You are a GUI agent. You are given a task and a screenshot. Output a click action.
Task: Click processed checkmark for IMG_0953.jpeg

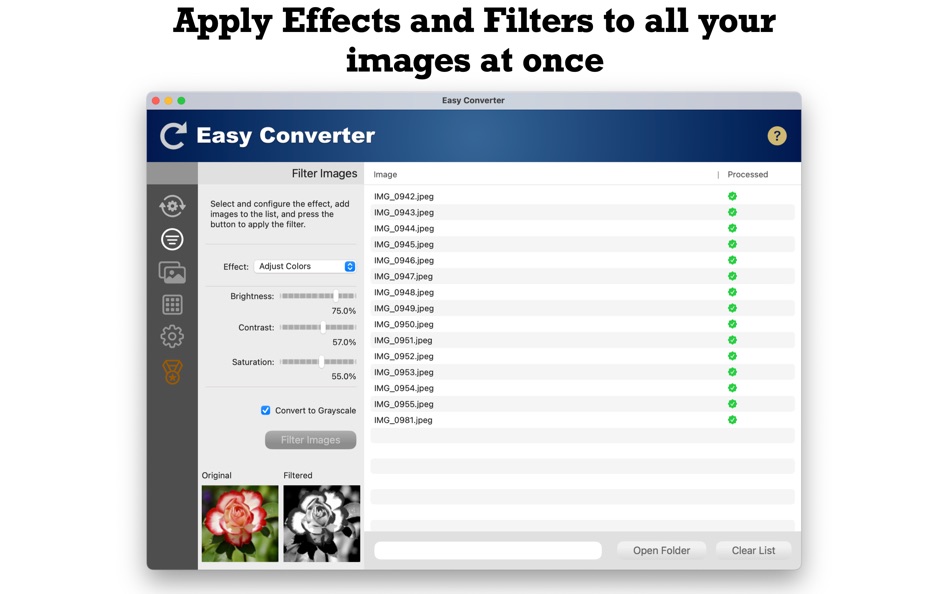pos(732,372)
